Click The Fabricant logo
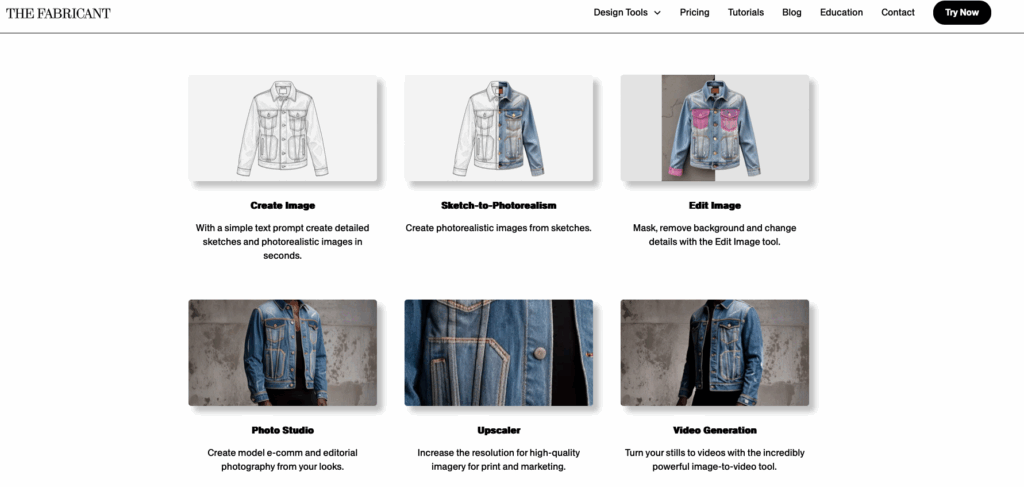The width and height of the screenshot is (1024, 487). click(58, 13)
